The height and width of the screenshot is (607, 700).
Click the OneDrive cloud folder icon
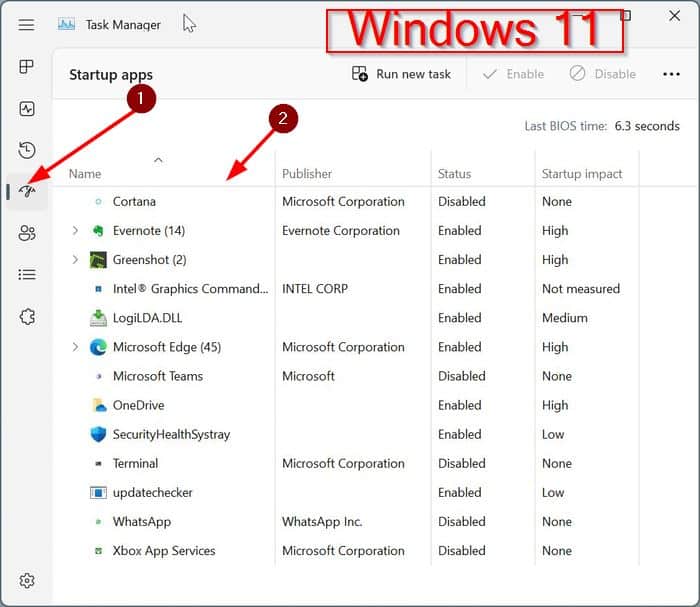99,405
